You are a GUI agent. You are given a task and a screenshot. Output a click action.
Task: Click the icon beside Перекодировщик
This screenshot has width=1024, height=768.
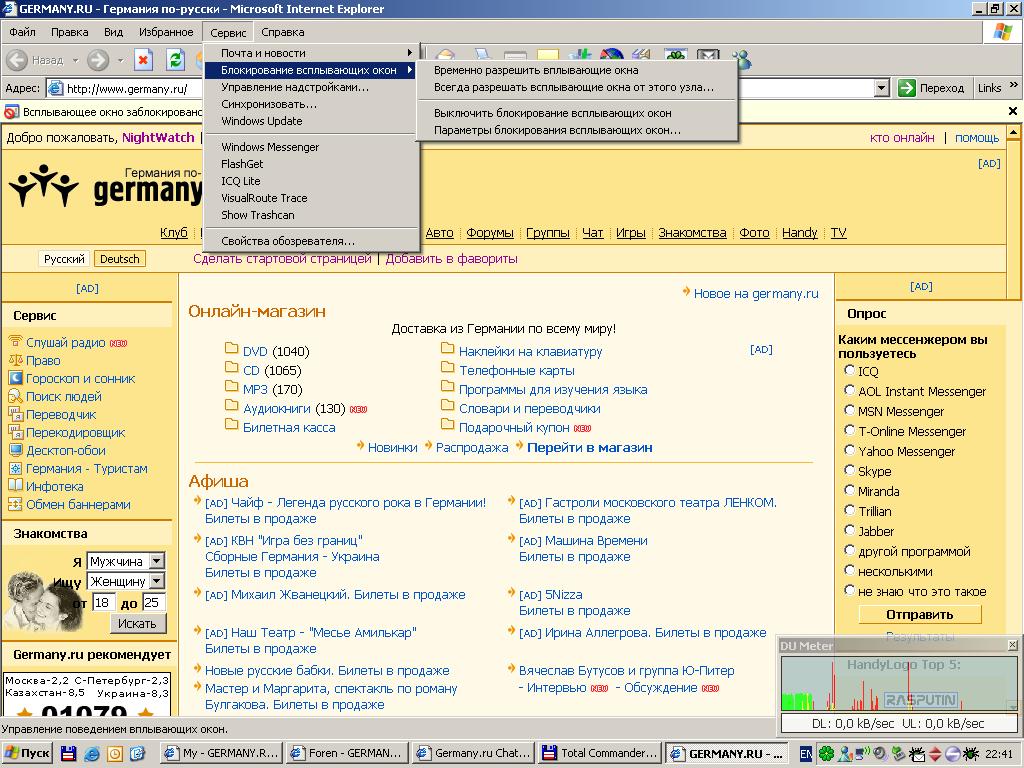point(15,432)
